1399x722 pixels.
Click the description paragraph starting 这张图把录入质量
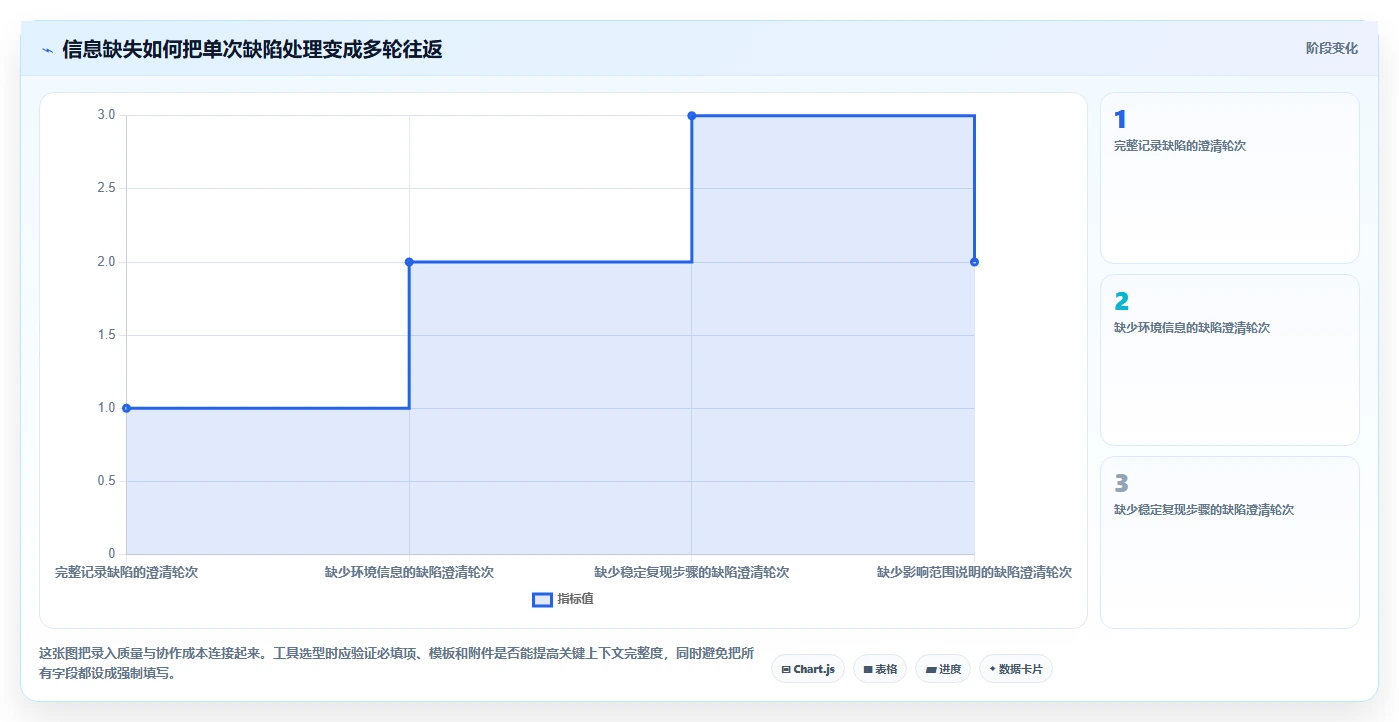pyautogui.click(x=396, y=663)
